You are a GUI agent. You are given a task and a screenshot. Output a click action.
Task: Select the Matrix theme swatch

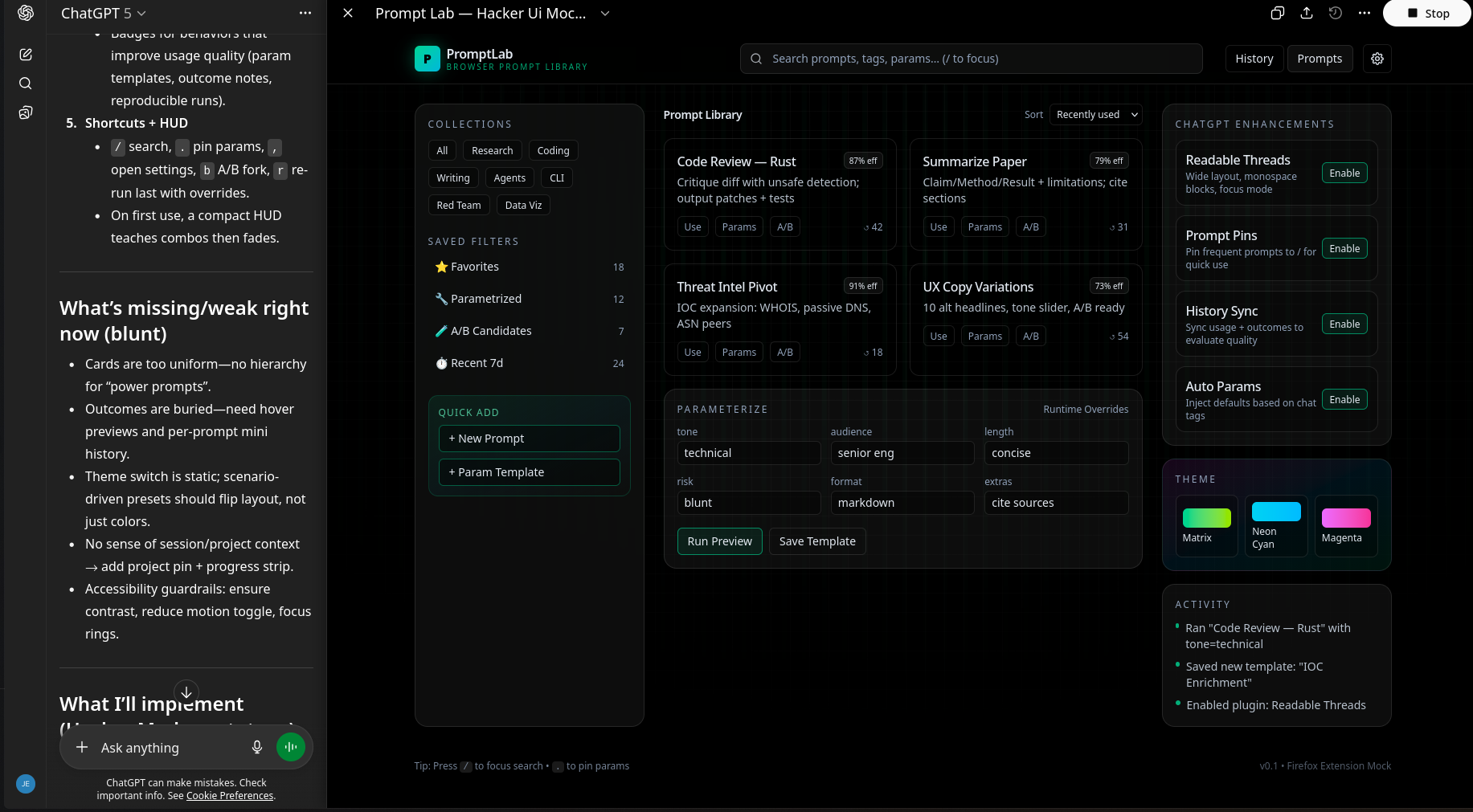tap(1207, 526)
